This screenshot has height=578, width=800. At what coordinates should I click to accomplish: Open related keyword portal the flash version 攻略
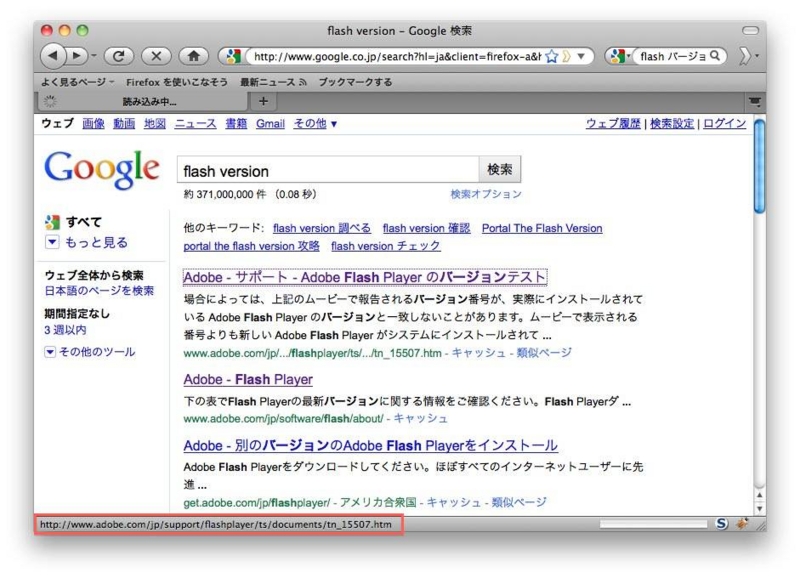tap(252, 246)
